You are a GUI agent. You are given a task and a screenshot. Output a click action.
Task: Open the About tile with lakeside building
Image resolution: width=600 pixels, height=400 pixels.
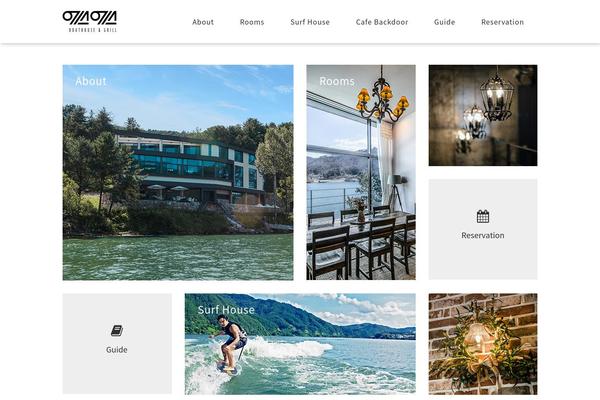[178, 173]
